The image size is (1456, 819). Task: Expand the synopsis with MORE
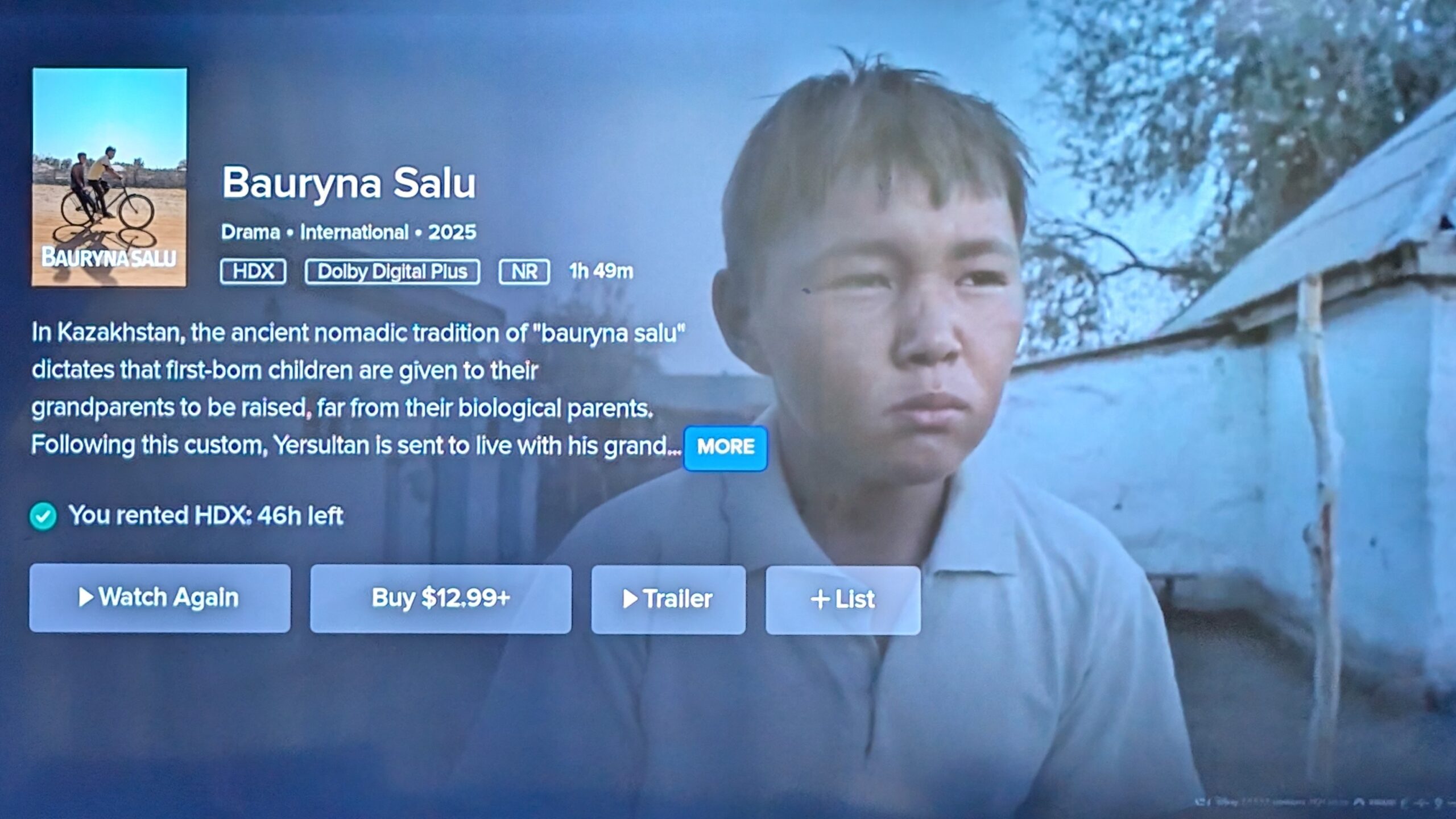[725, 448]
